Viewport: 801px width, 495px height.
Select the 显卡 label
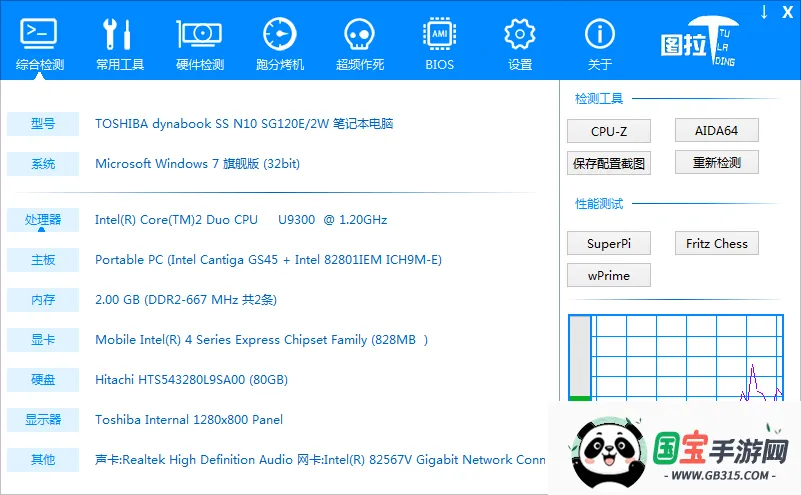click(x=43, y=340)
